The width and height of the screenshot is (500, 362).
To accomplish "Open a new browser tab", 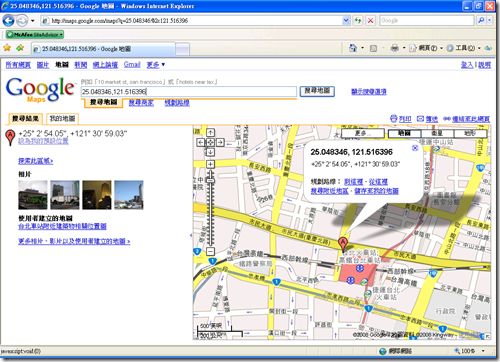I will (x=182, y=49).
